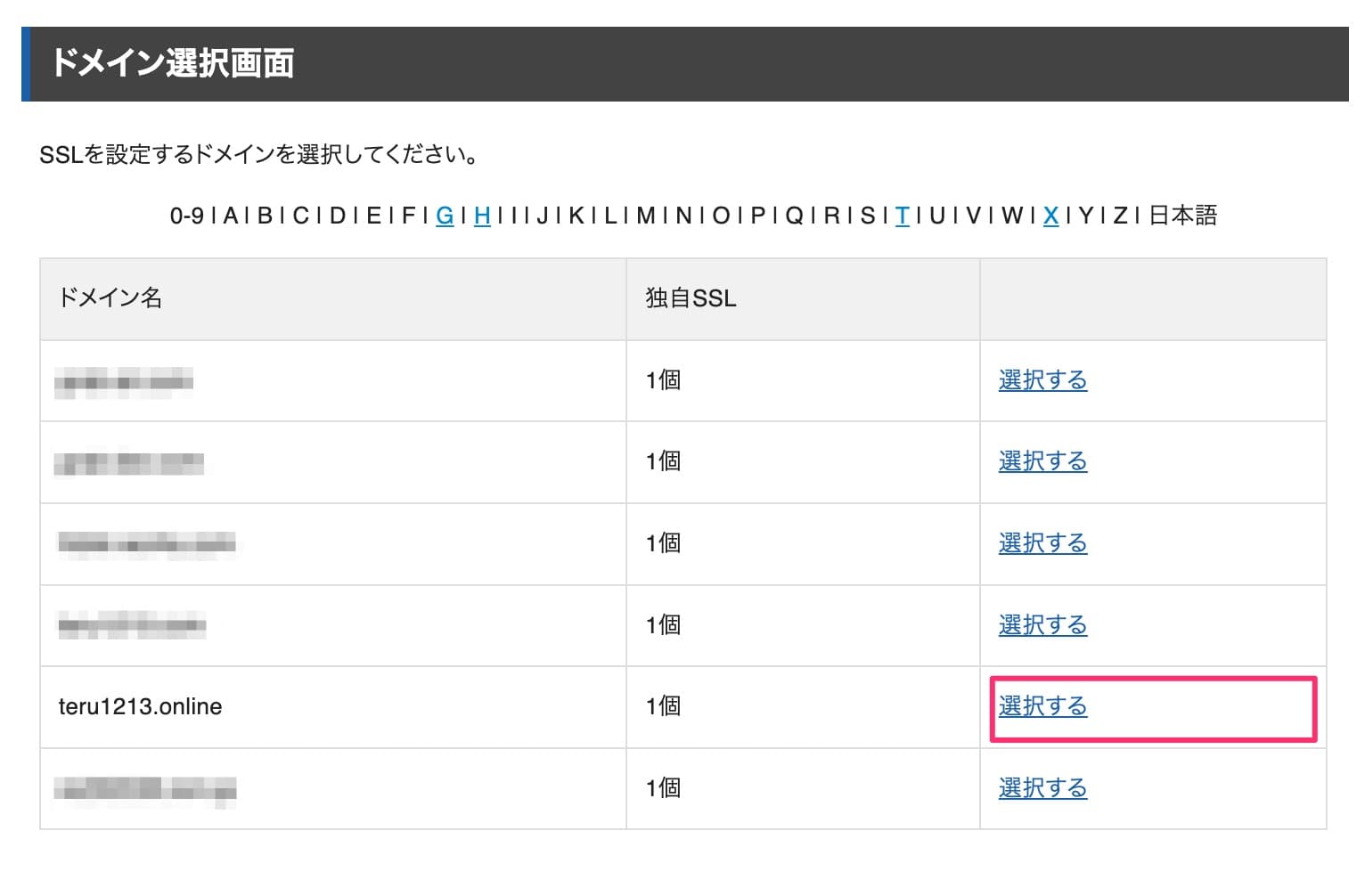Image resolution: width=1365 pixels, height=896 pixels.
Task: Filter domains by the letter X
Action: coord(1050,216)
